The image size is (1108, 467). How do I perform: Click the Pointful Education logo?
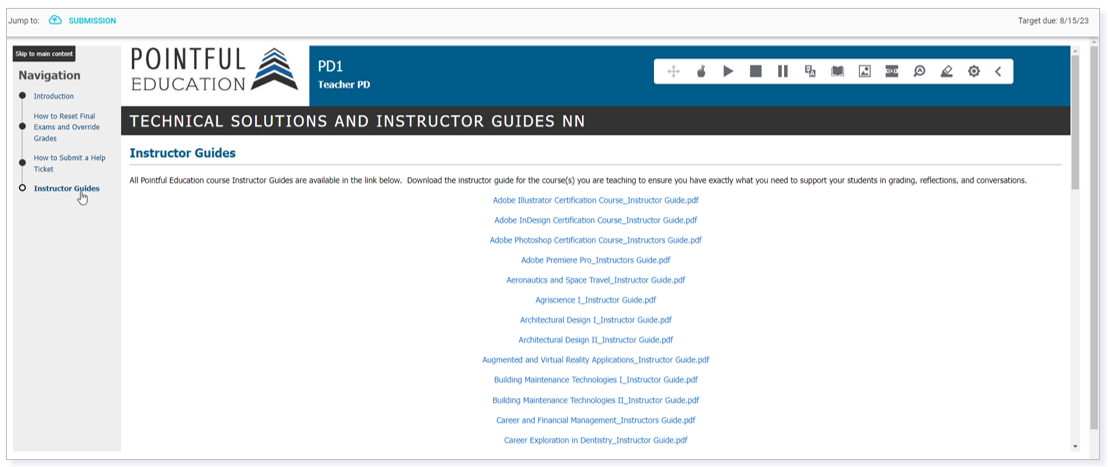click(215, 69)
